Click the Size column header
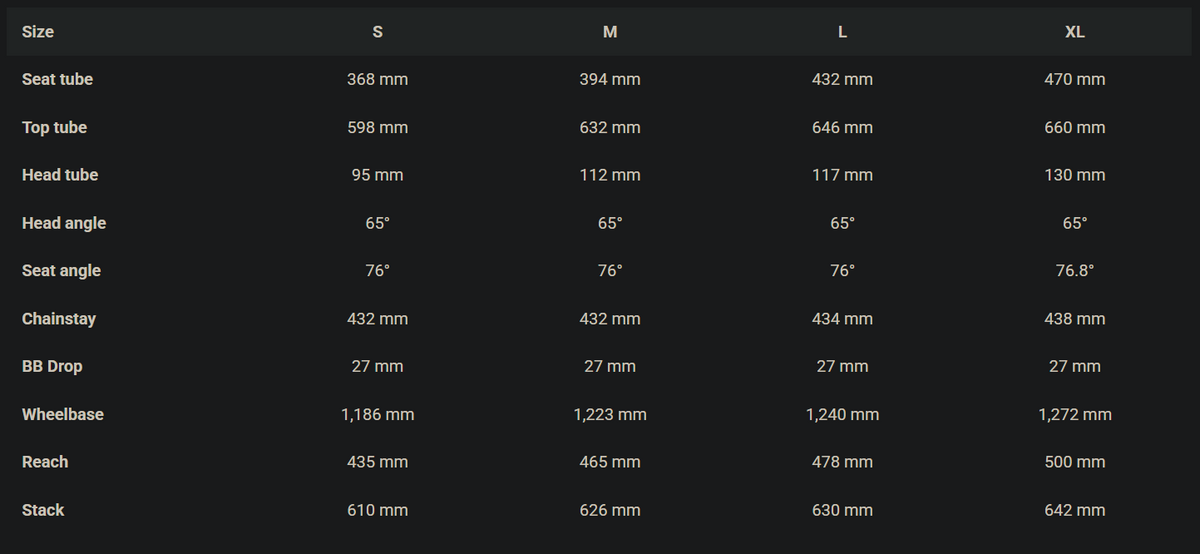Screen dimensions: 1200x554 (38, 32)
